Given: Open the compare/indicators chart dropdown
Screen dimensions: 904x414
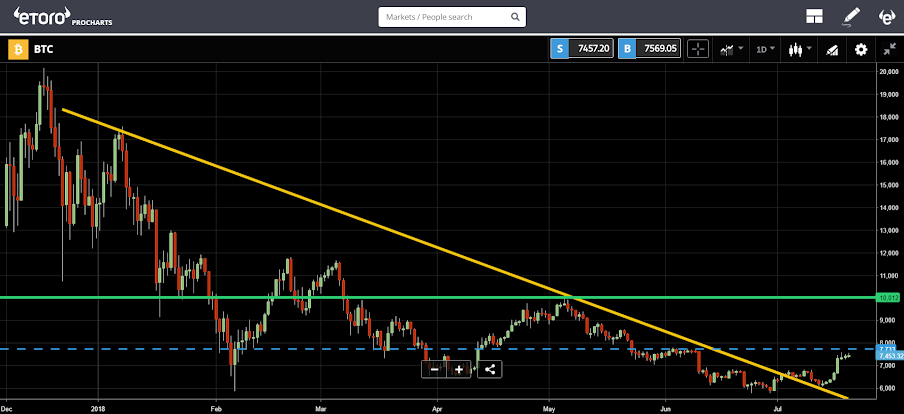Looking at the screenshot, I should [x=731, y=50].
